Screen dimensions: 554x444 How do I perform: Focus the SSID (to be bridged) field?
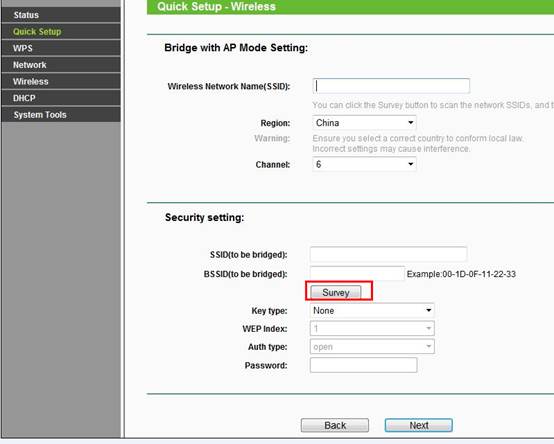[388, 254]
